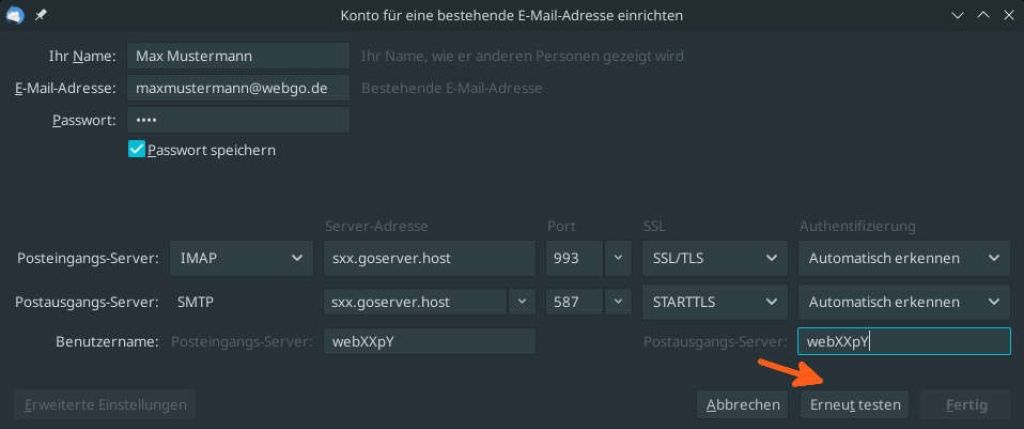Focus the Ihr Name field
1024x429 pixels.
(238, 56)
